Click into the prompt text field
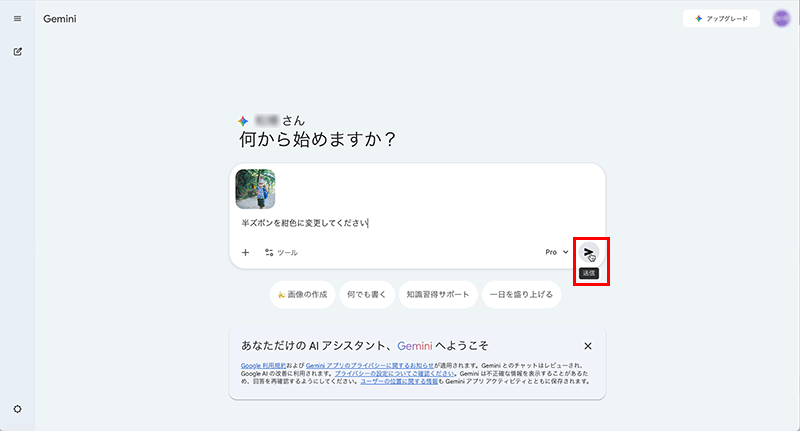800x431 pixels. (x=416, y=223)
